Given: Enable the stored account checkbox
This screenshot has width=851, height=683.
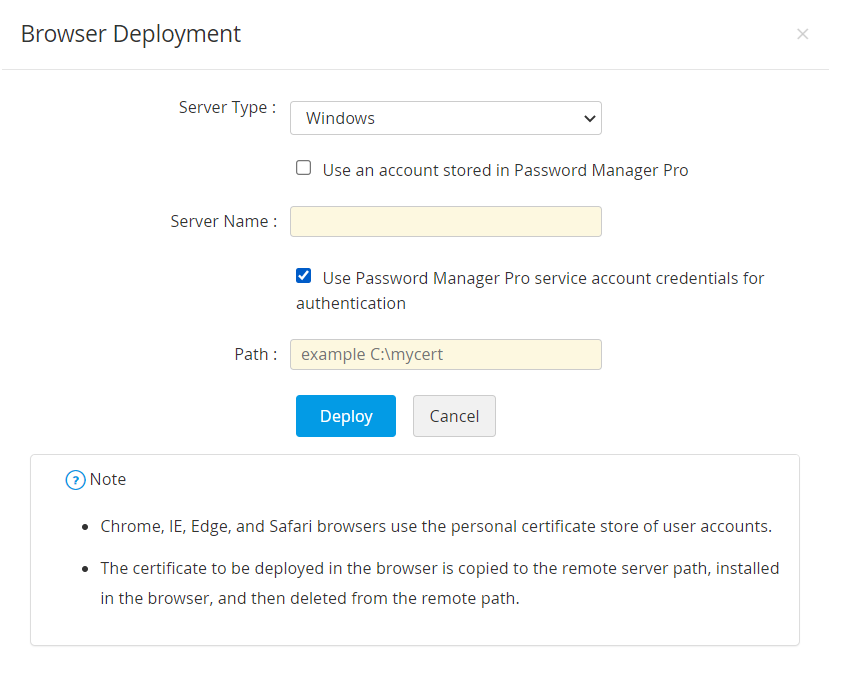Looking at the screenshot, I should click(x=304, y=168).
